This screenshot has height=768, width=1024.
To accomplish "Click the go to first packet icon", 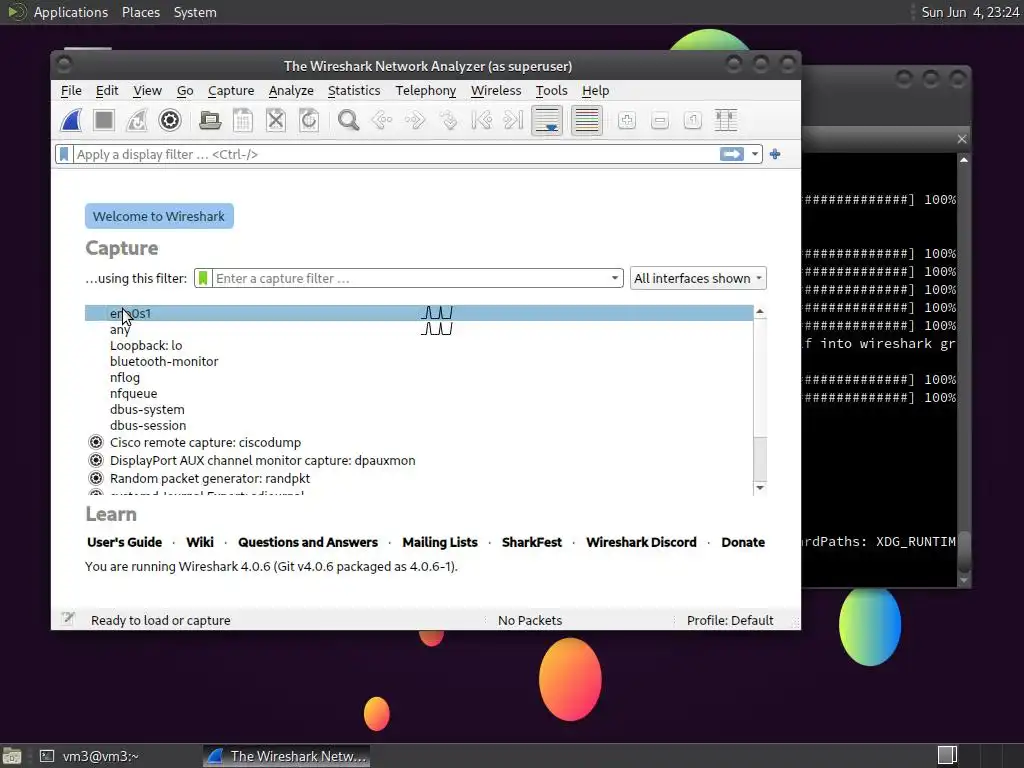I will point(481,120).
